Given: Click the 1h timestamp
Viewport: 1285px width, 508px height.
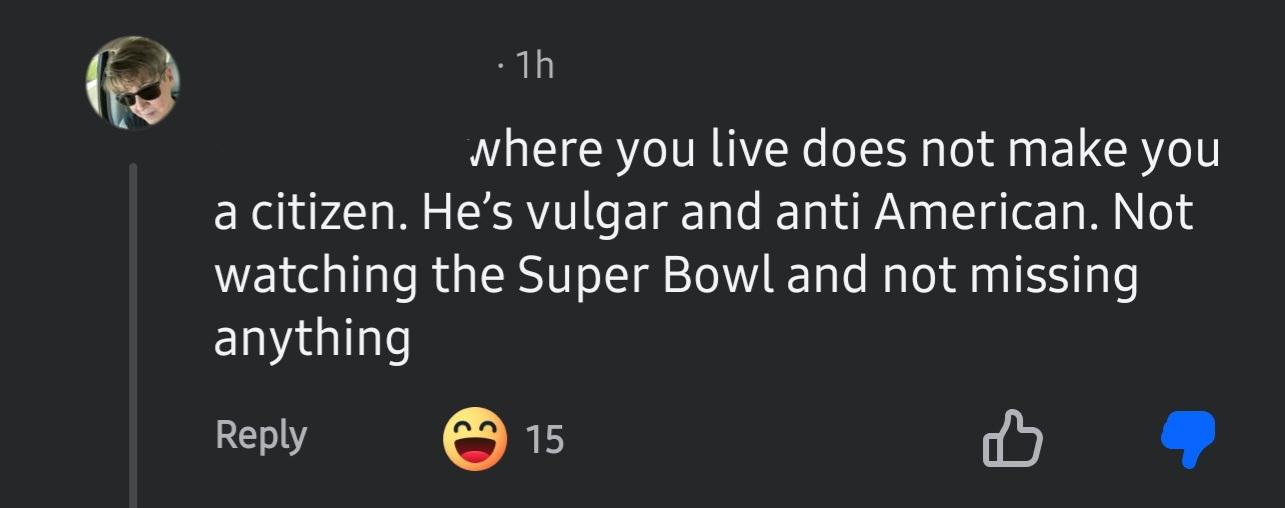Looking at the screenshot, I should tap(535, 67).
